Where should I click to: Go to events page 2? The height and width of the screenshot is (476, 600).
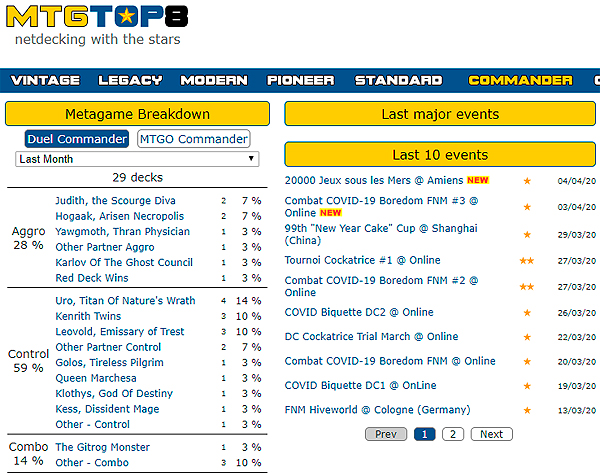[x=453, y=434]
